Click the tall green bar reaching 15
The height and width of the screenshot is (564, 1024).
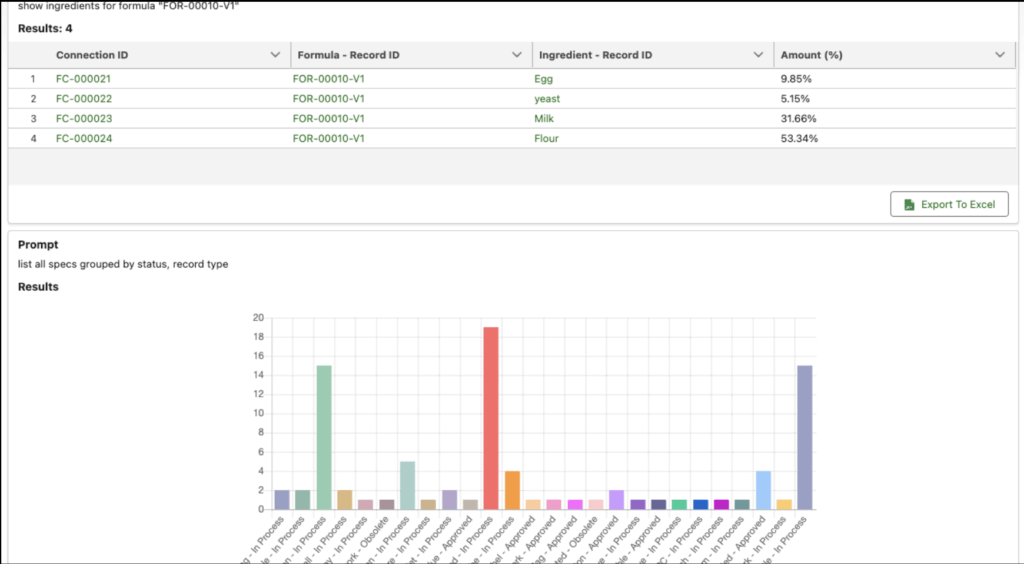(324, 437)
